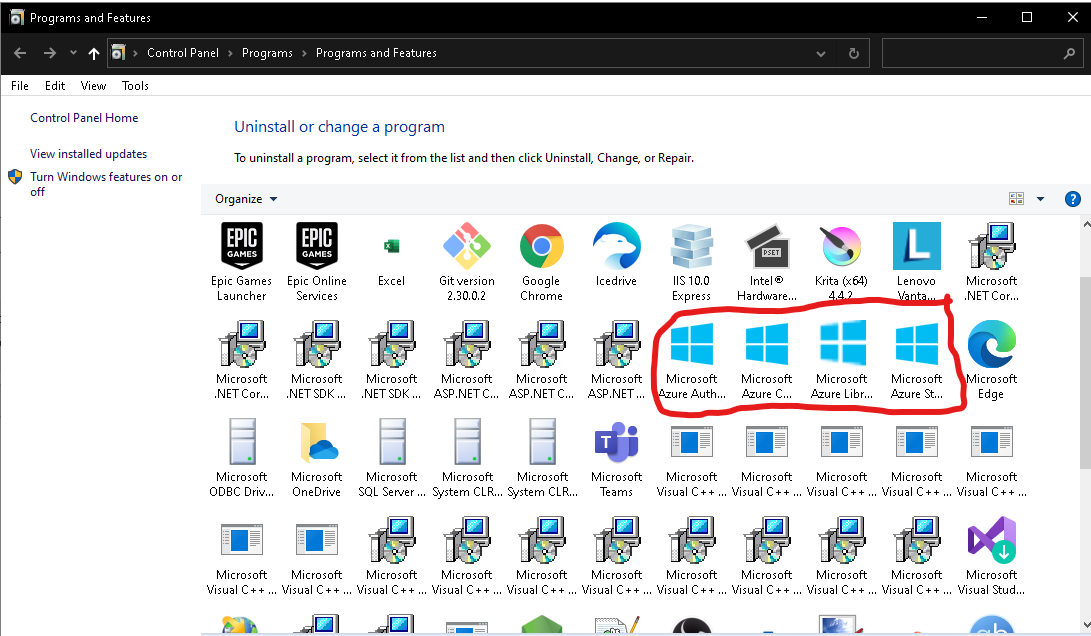Click the refresh button in address bar
1091x636 pixels.
[854, 53]
